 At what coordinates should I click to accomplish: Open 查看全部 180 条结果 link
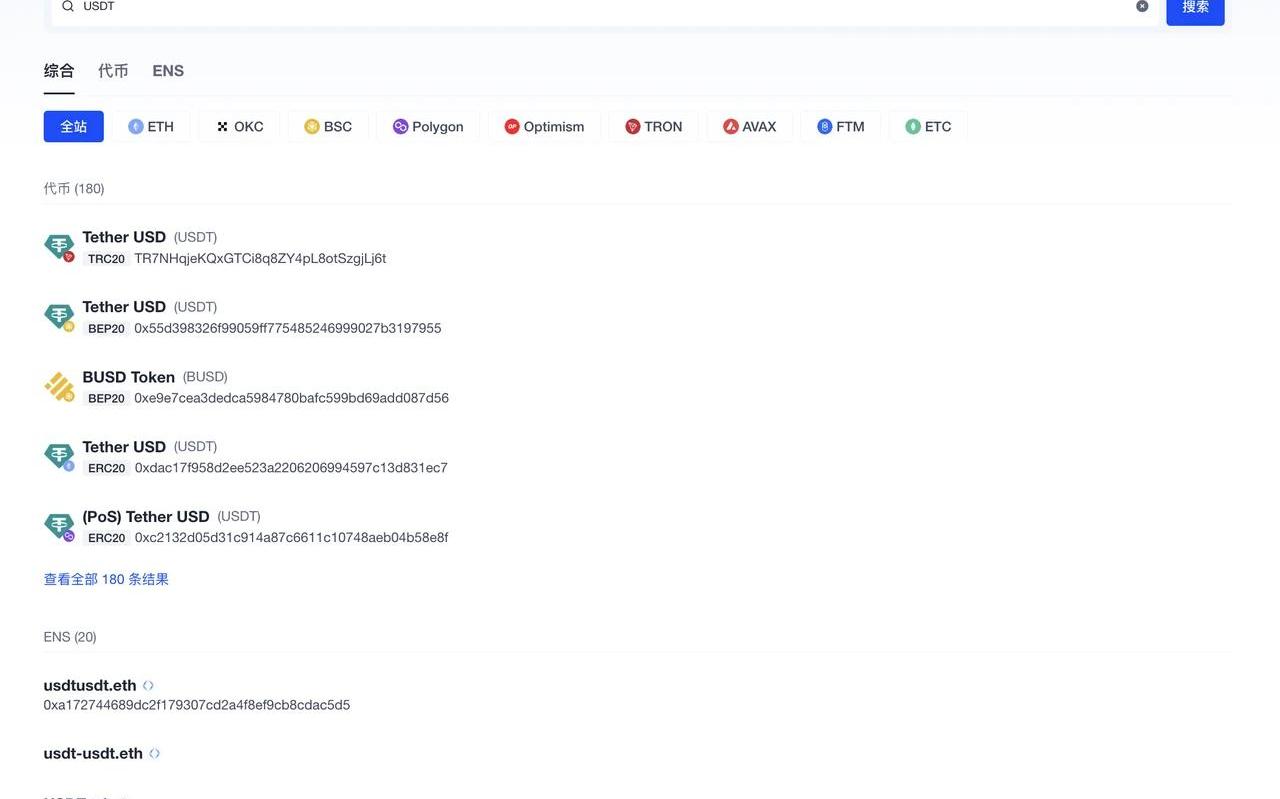[x=106, y=580]
